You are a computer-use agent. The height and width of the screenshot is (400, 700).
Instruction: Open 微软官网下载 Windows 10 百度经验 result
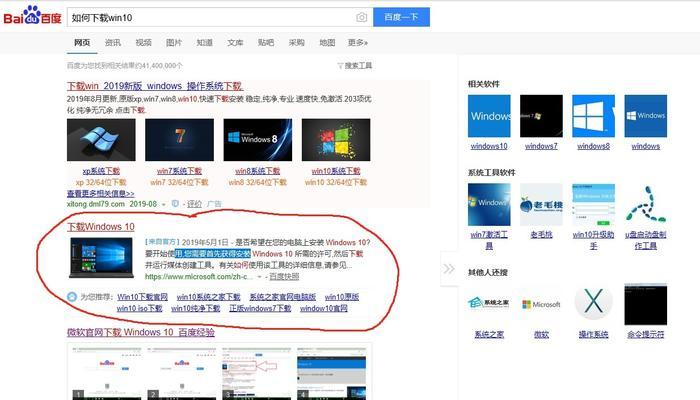tap(141, 333)
